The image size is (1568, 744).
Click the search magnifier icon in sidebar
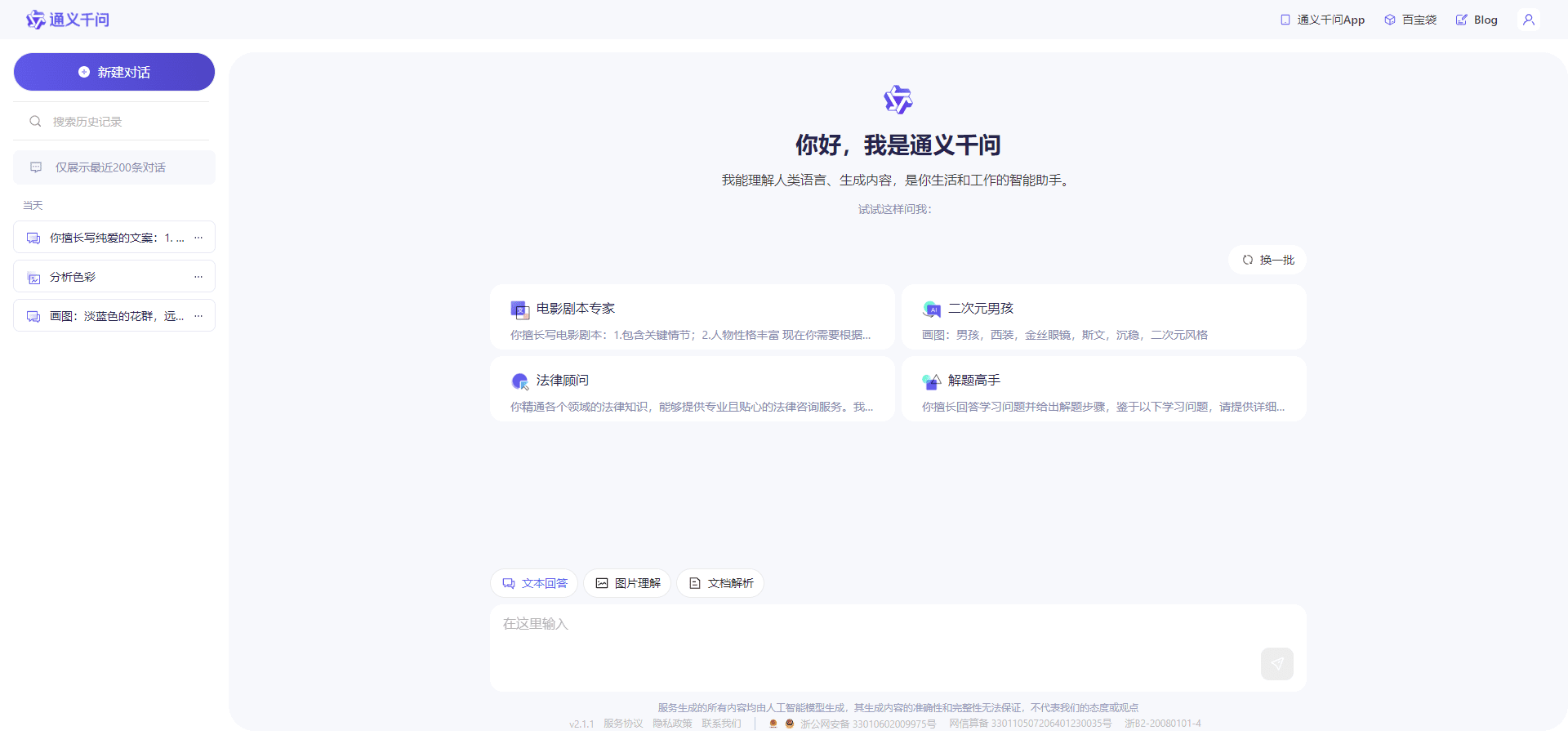(x=35, y=121)
